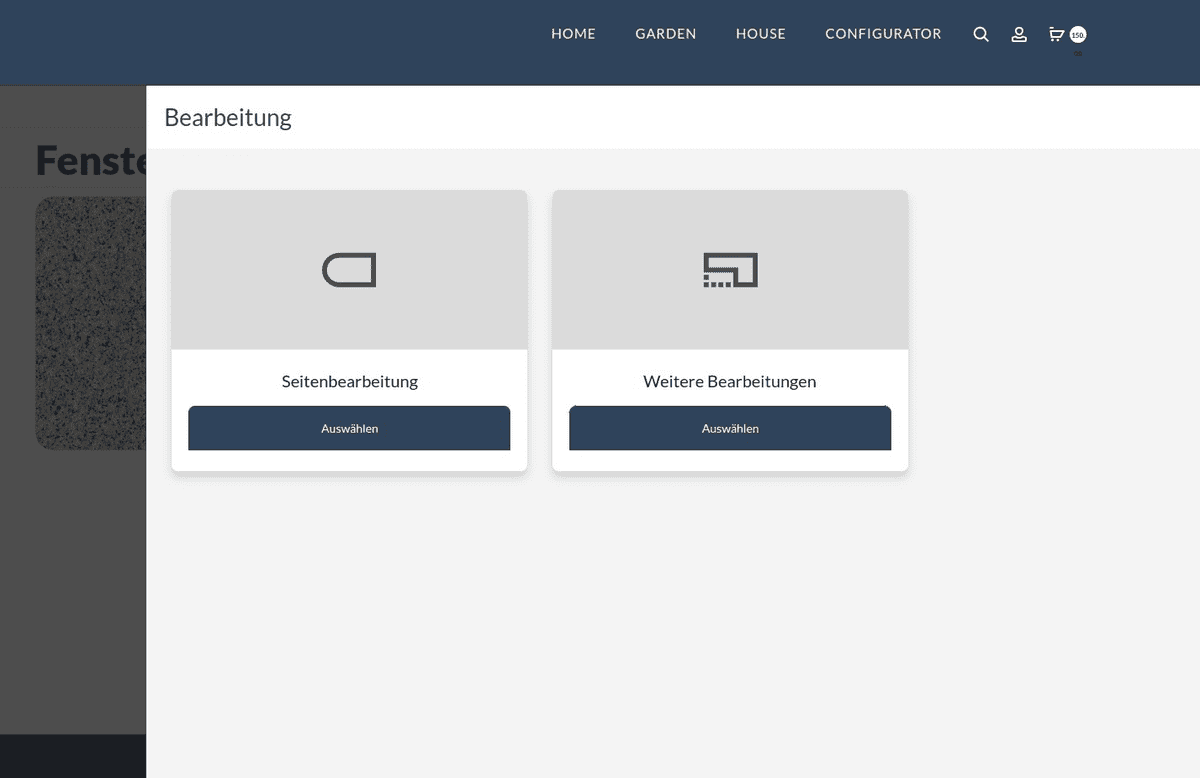Click the Weitere Bearbeitungen card title
The height and width of the screenshot is (778, 1200).
click(x=729, y=381)
